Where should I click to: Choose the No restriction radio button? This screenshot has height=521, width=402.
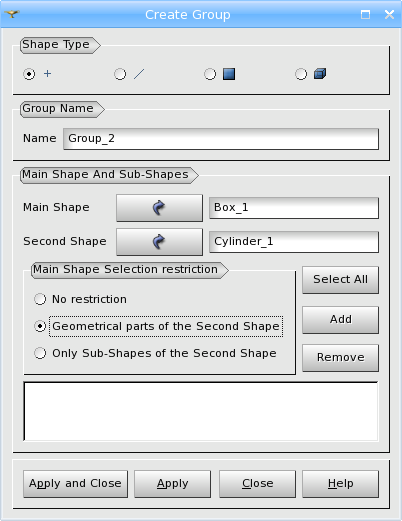pyautogui.click(x=40, y=299)
